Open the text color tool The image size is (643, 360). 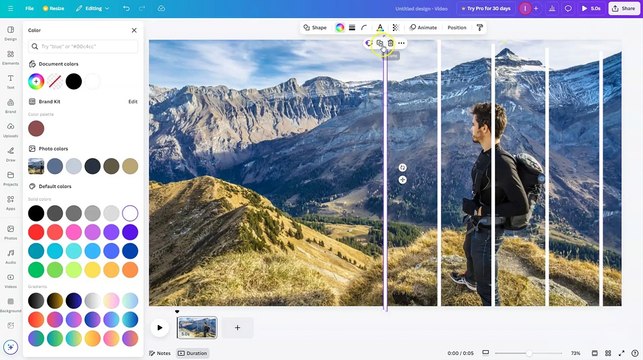click(380, 27)
